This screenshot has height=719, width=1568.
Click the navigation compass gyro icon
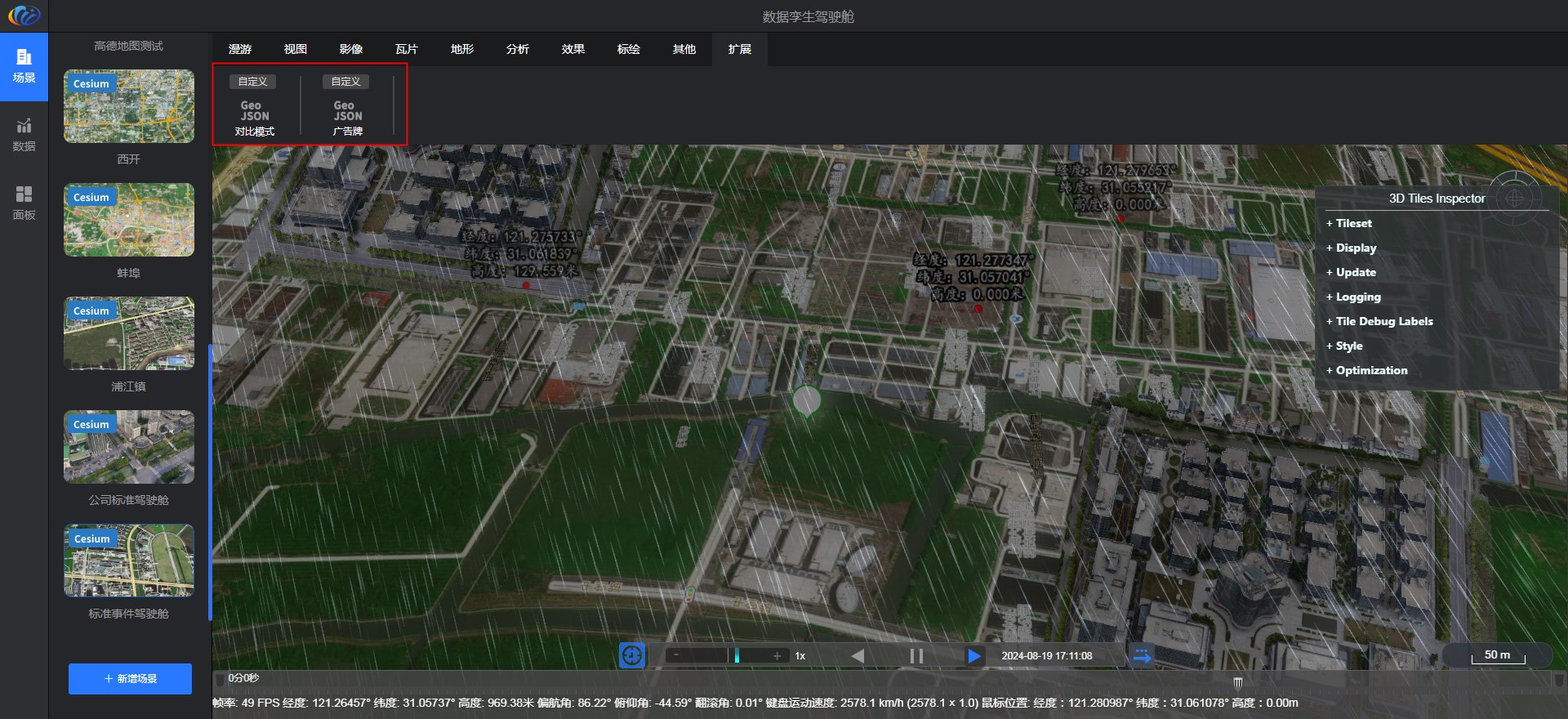coord(1515,198)
